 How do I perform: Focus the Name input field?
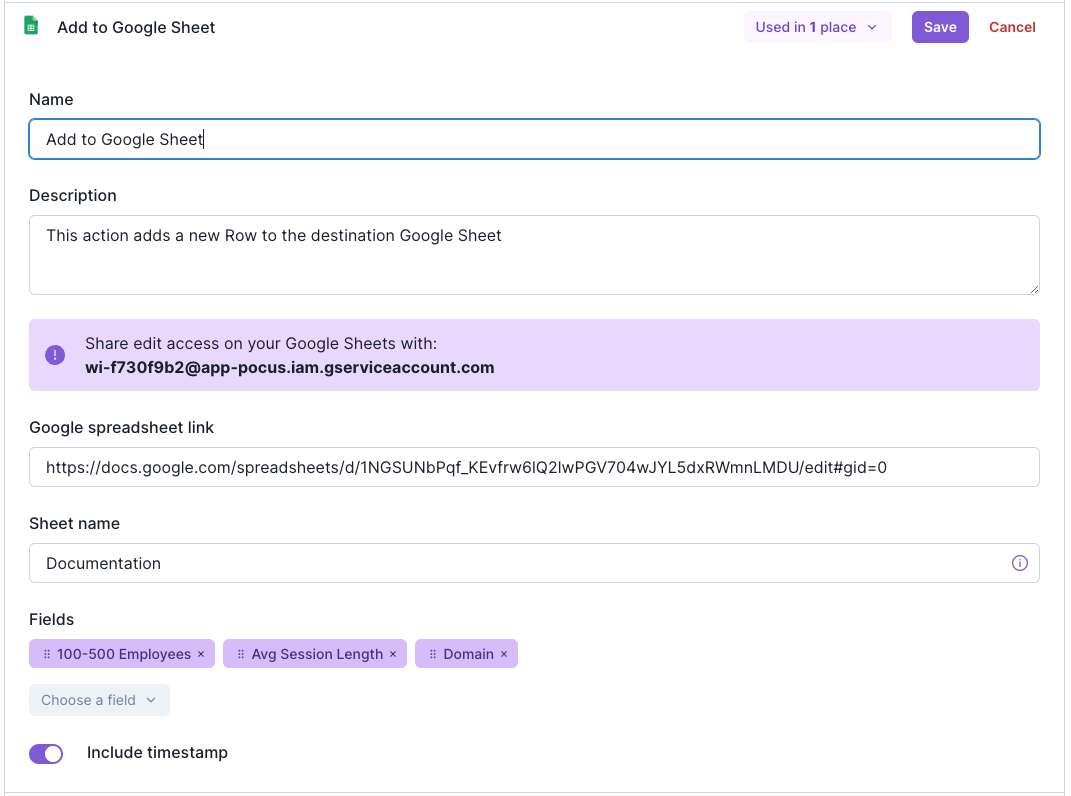(x=534, y=139)
